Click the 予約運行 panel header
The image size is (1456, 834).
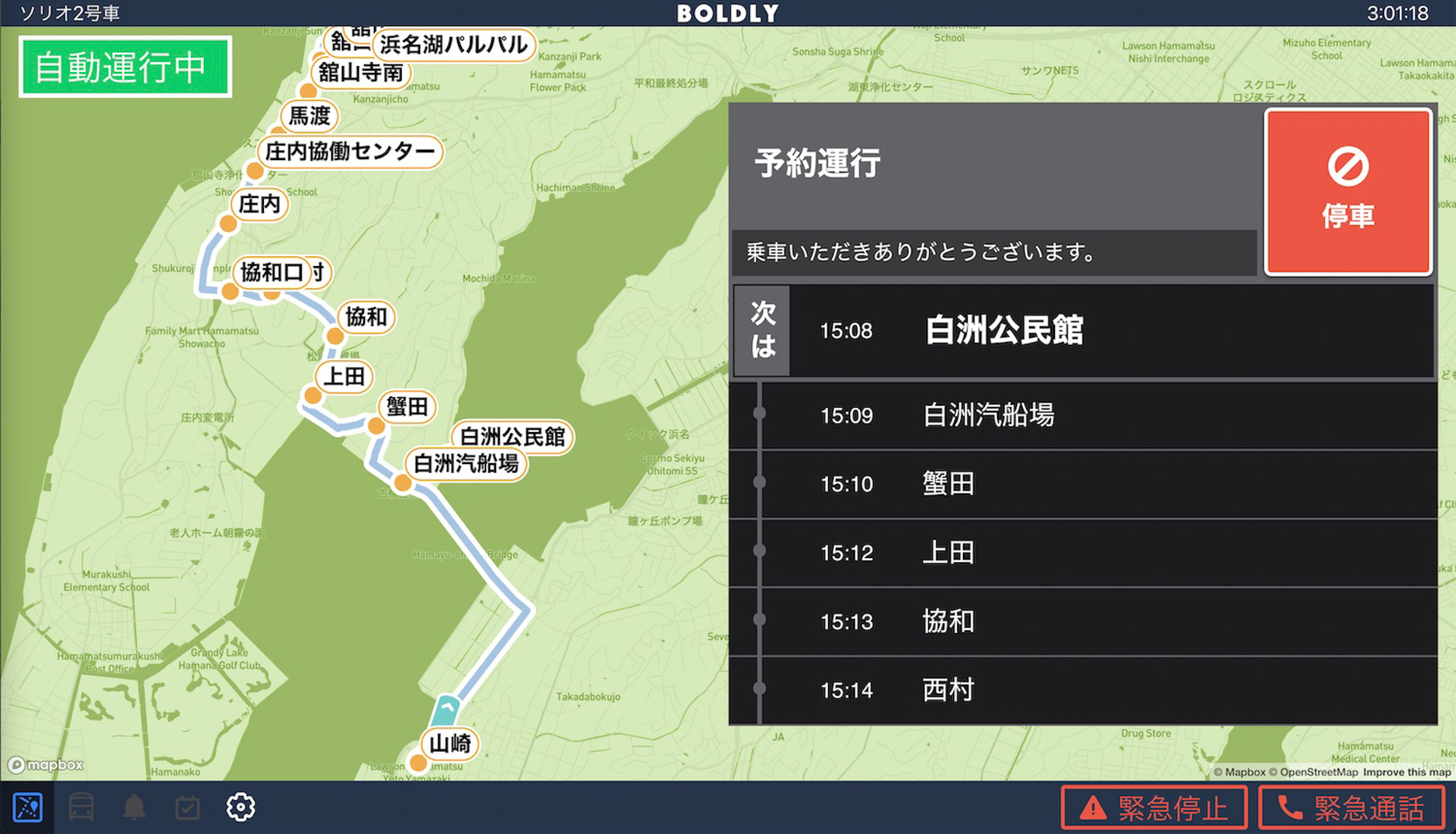coord(816,163)
